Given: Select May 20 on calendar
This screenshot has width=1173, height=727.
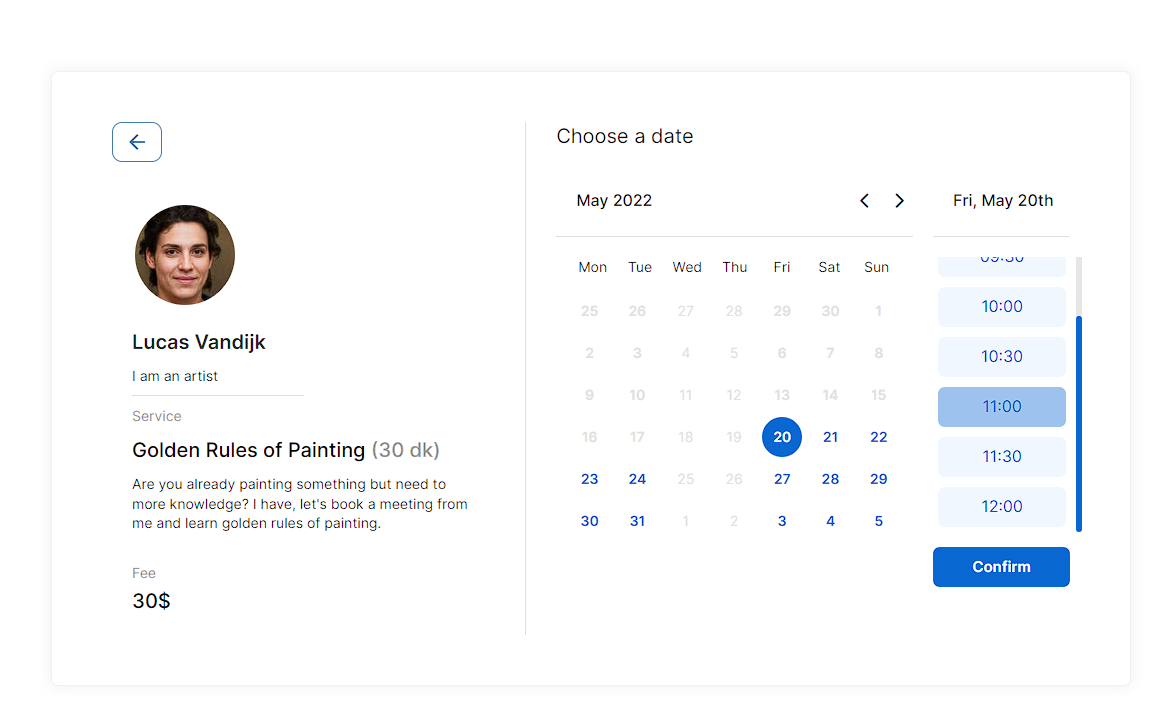Looking at the screenshot, I should 782,437.
